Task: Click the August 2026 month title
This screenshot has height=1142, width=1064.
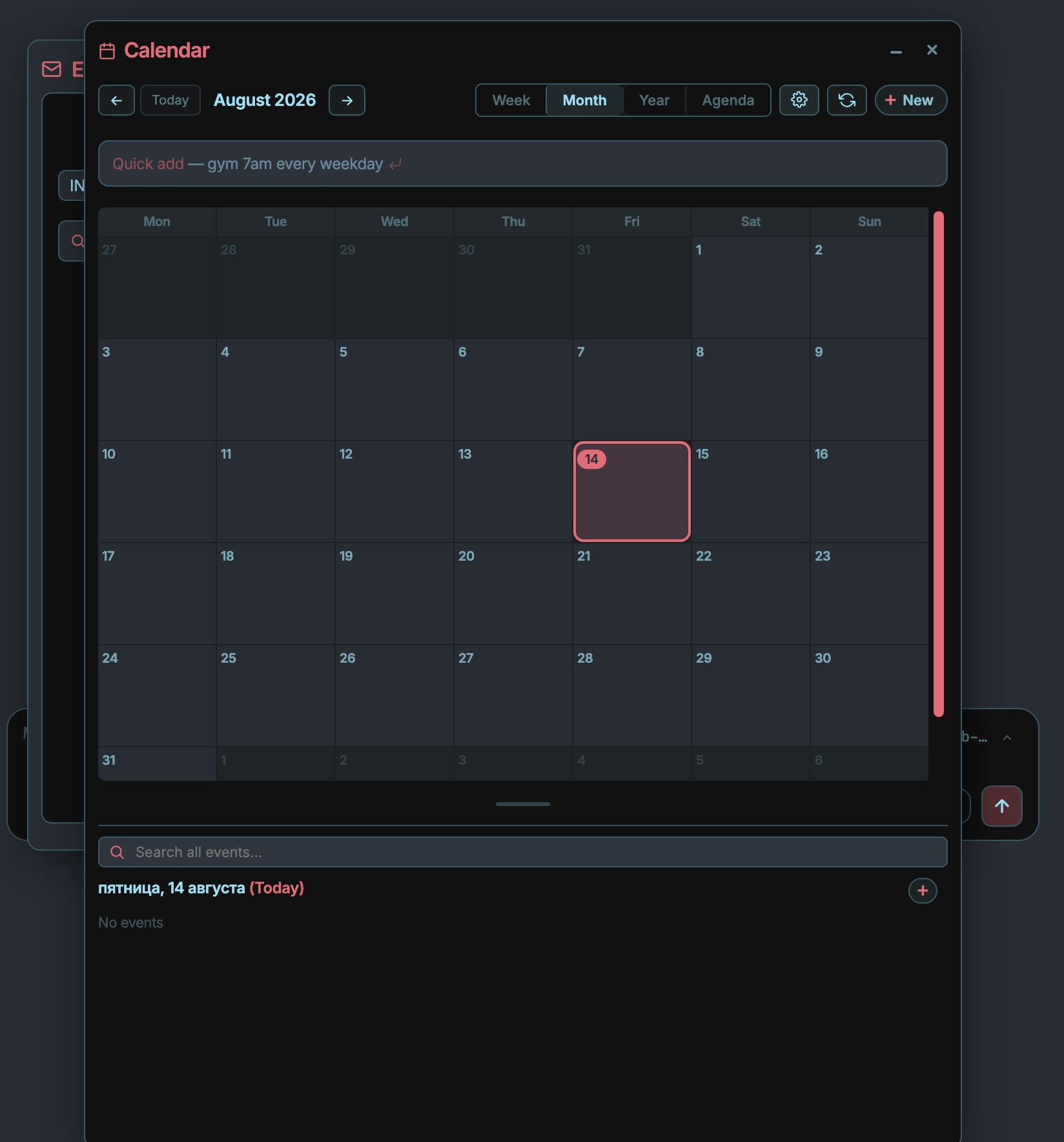Action: (265, 100)
